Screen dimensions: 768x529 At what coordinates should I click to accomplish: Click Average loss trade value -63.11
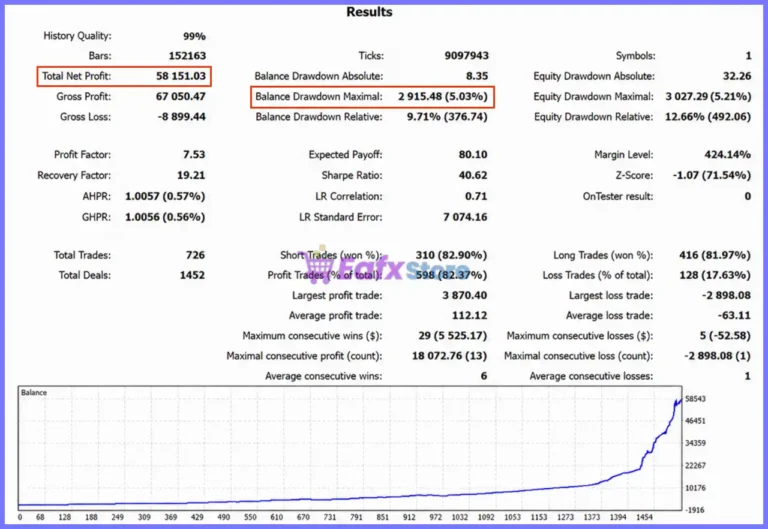(734, 315)
